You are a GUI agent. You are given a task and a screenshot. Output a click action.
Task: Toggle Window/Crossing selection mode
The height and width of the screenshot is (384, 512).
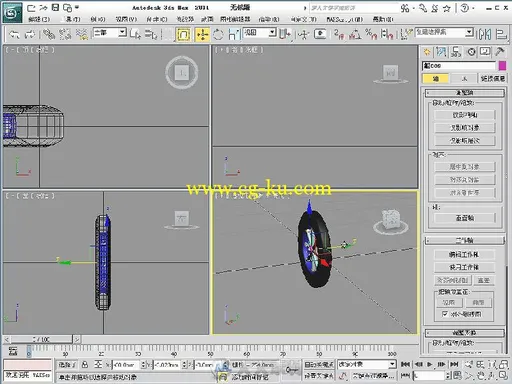[183, 34]
